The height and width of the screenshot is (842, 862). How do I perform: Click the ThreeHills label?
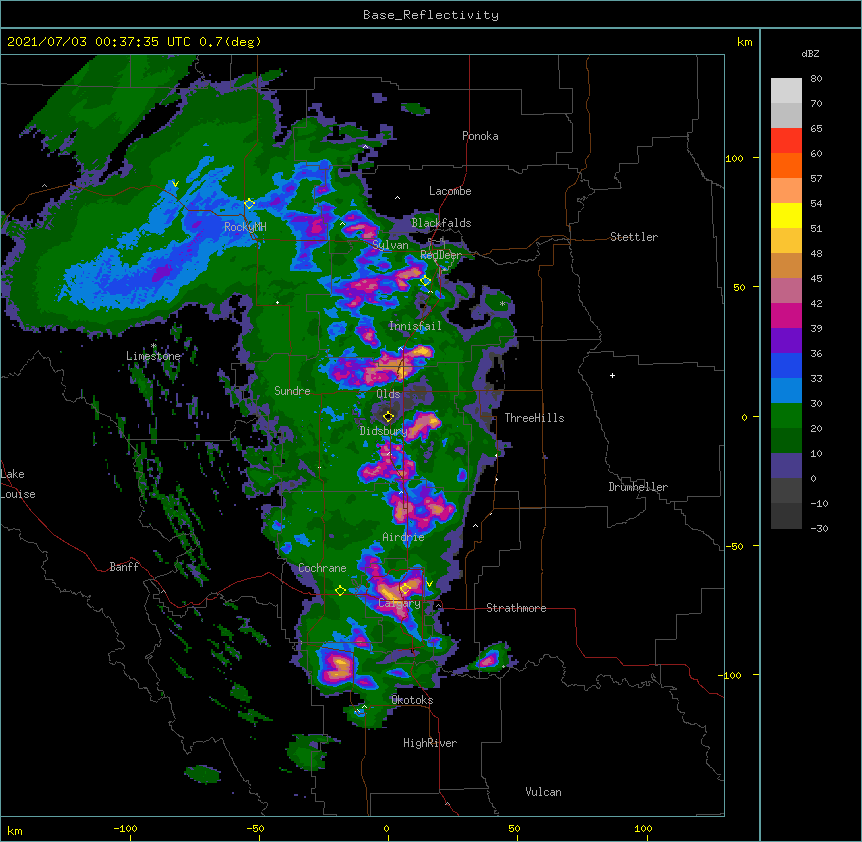(x=534, y=418)
